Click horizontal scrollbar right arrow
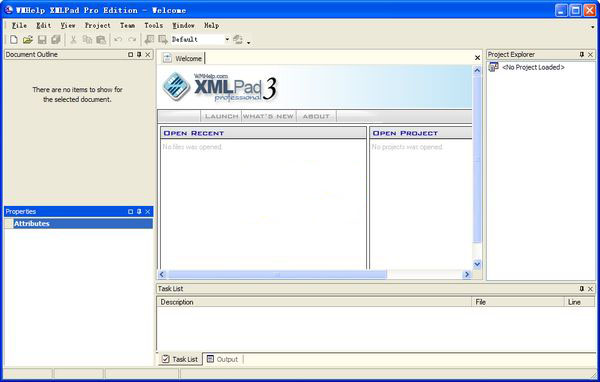The width and height of the screenshot is (600, 382). pos(466,274)
